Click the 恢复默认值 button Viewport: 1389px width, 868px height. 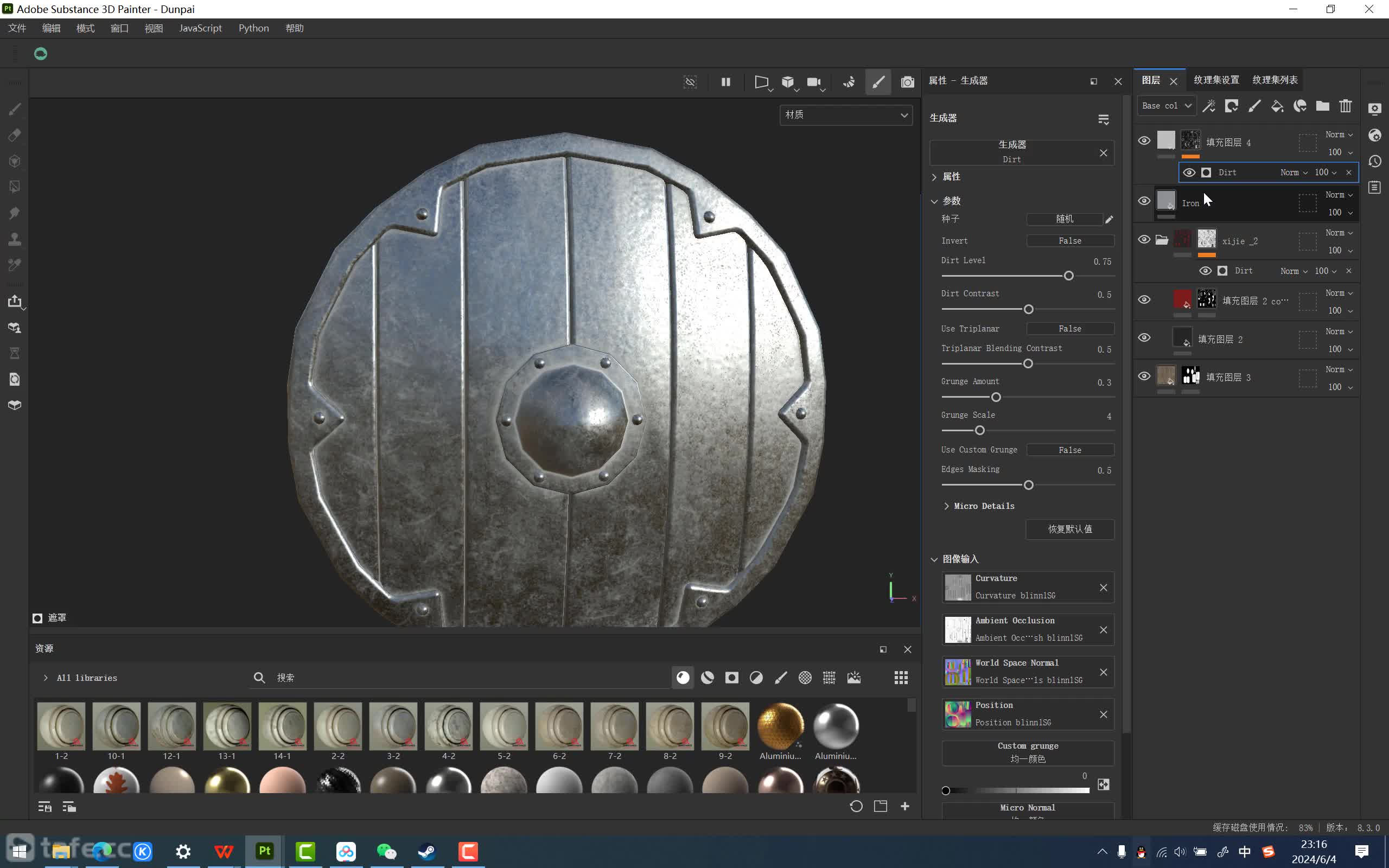(x=1070, y=529)
